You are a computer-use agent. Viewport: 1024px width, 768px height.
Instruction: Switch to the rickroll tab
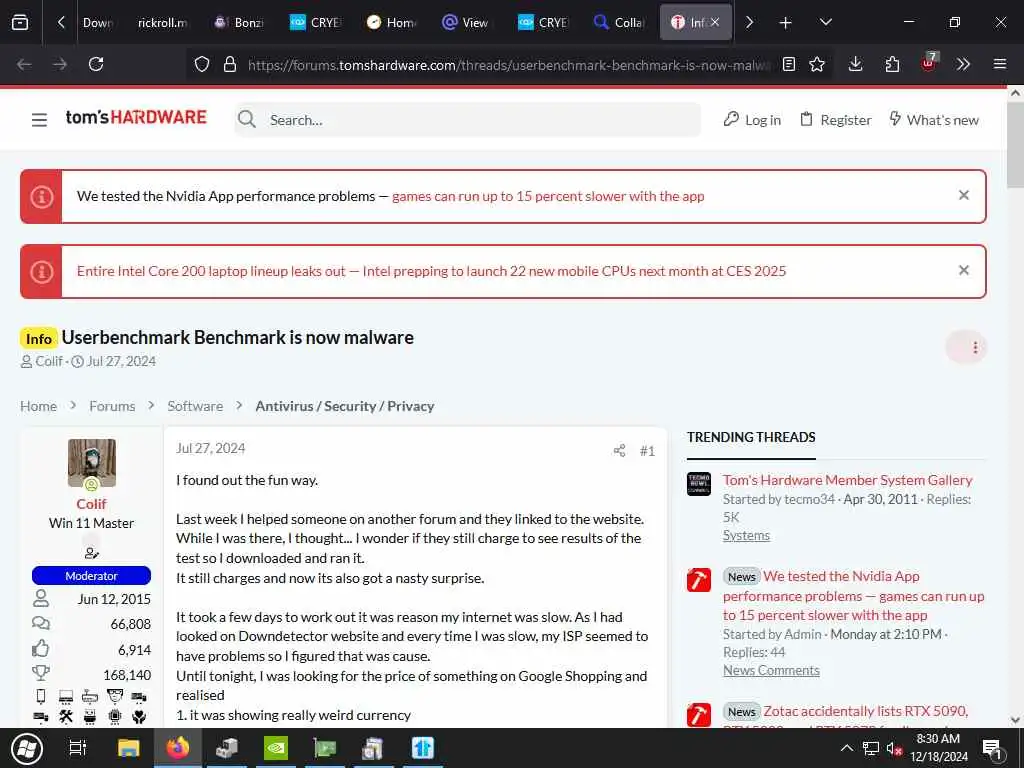[163, 22]
